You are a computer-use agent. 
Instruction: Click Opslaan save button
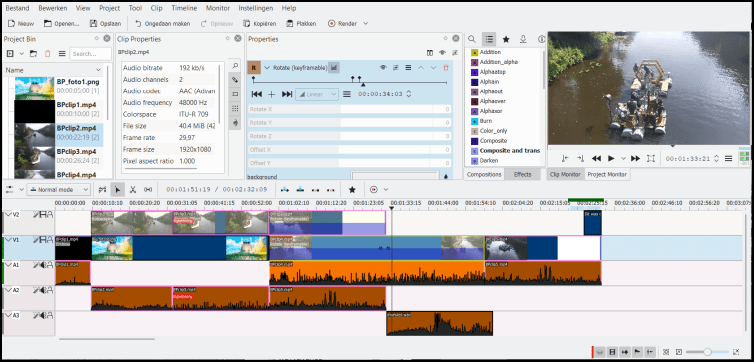coord(105,23)
